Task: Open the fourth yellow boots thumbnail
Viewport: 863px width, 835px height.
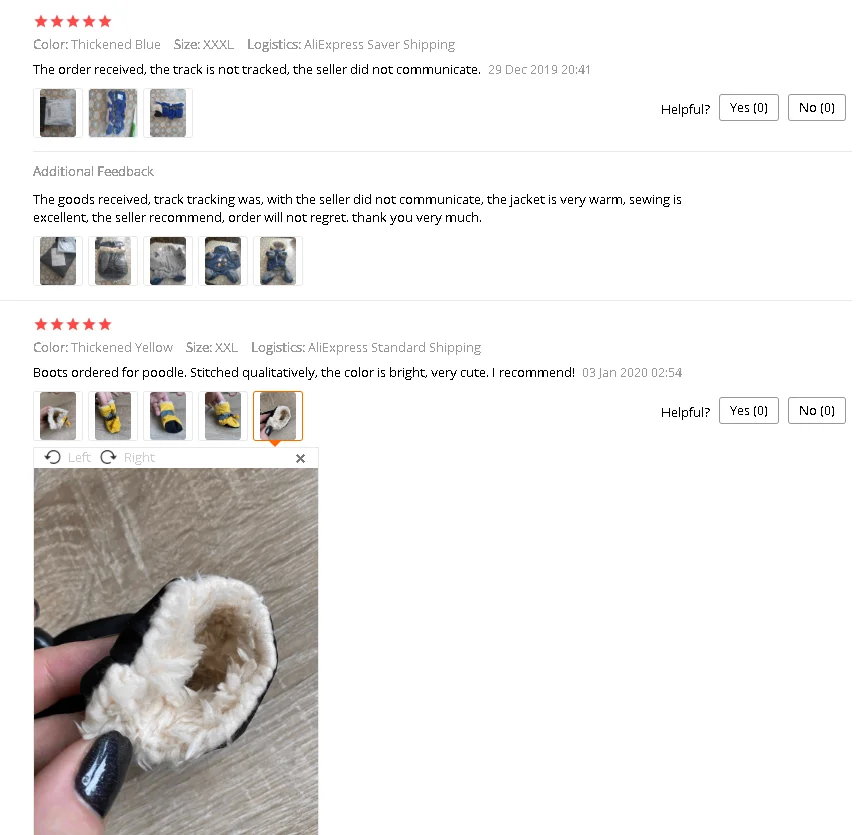Action: [223, 416]
